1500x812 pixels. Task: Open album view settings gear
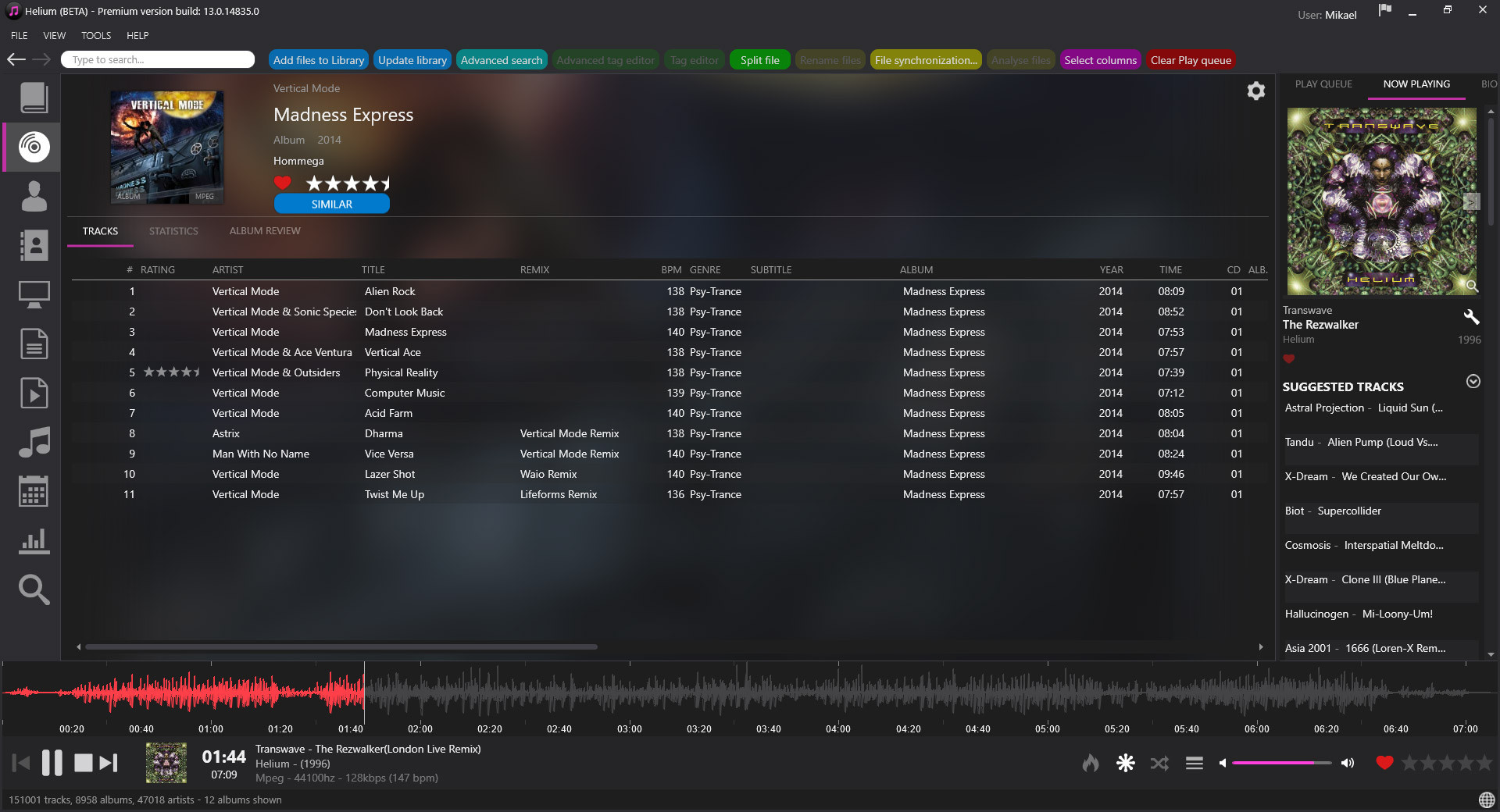(1255, 91)
